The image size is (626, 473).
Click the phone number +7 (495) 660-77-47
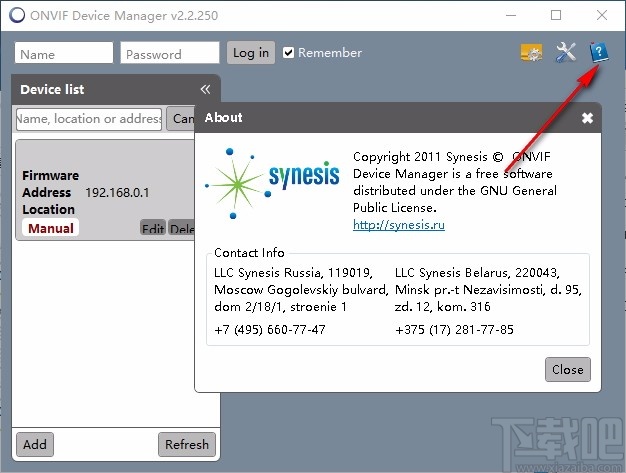[270, 330]
